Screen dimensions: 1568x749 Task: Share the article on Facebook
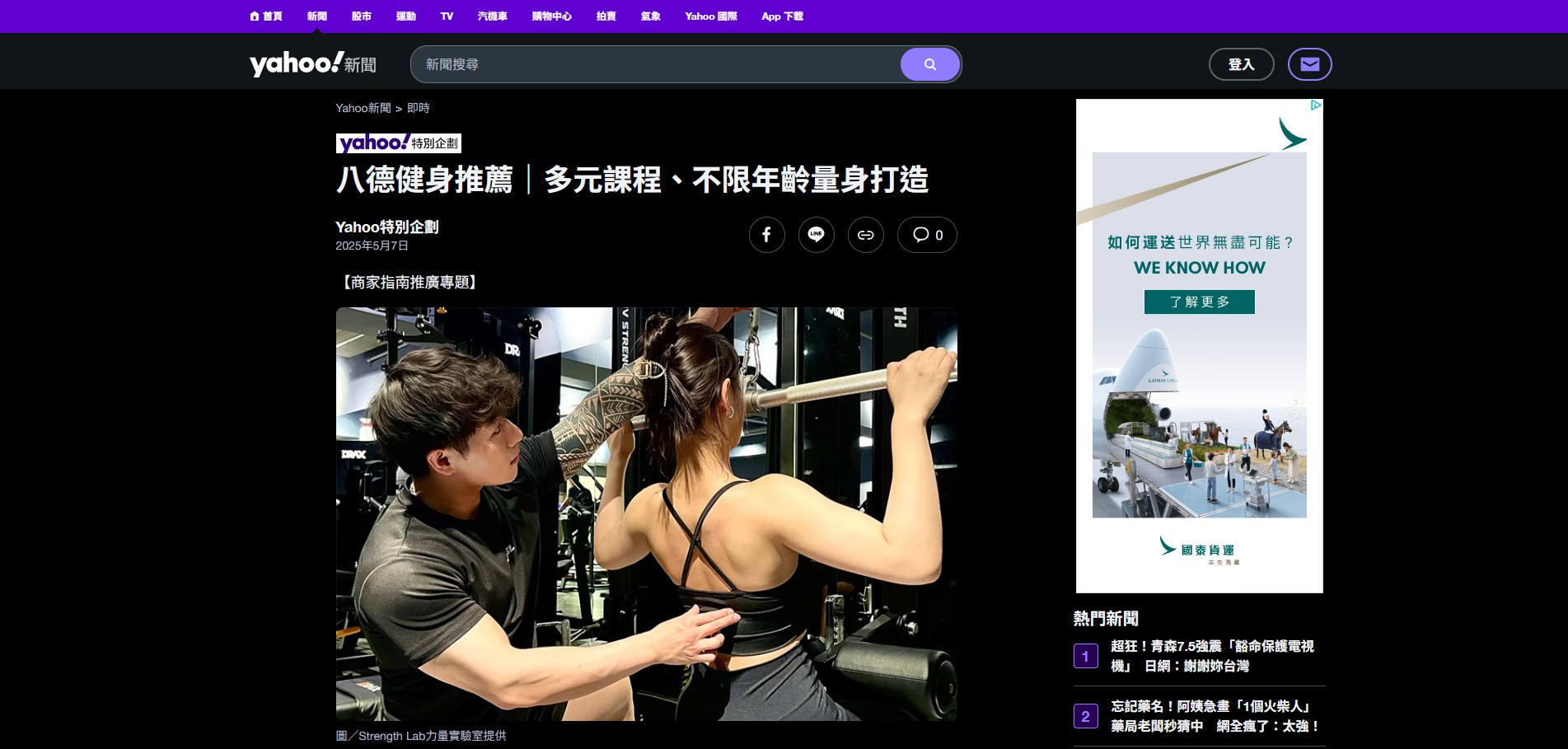tap(766, 235)
